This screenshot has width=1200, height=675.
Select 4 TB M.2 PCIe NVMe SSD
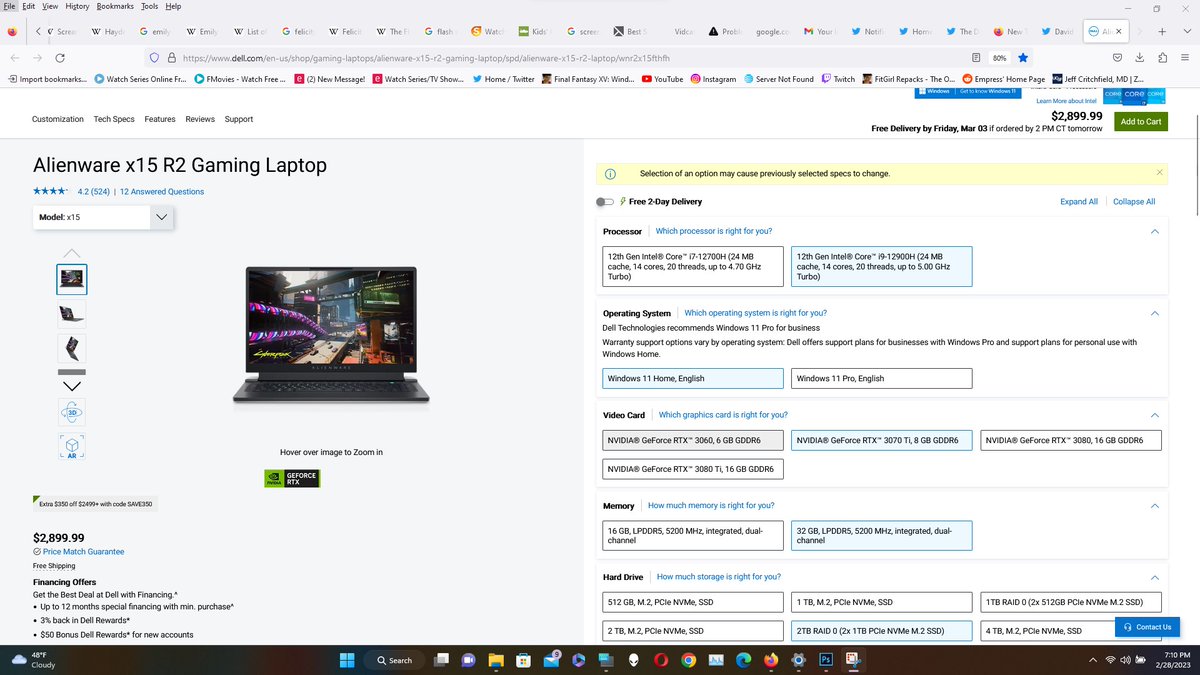(x=1070, y=631)
